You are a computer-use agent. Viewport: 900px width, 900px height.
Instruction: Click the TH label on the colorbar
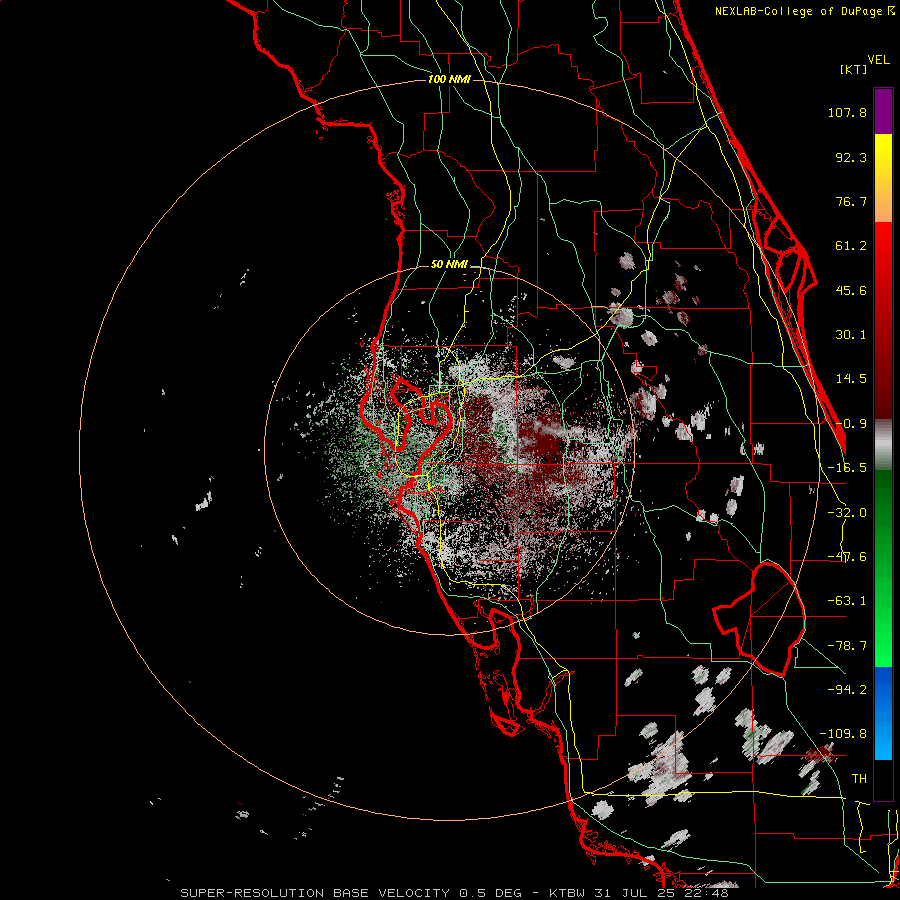point(859,778)
